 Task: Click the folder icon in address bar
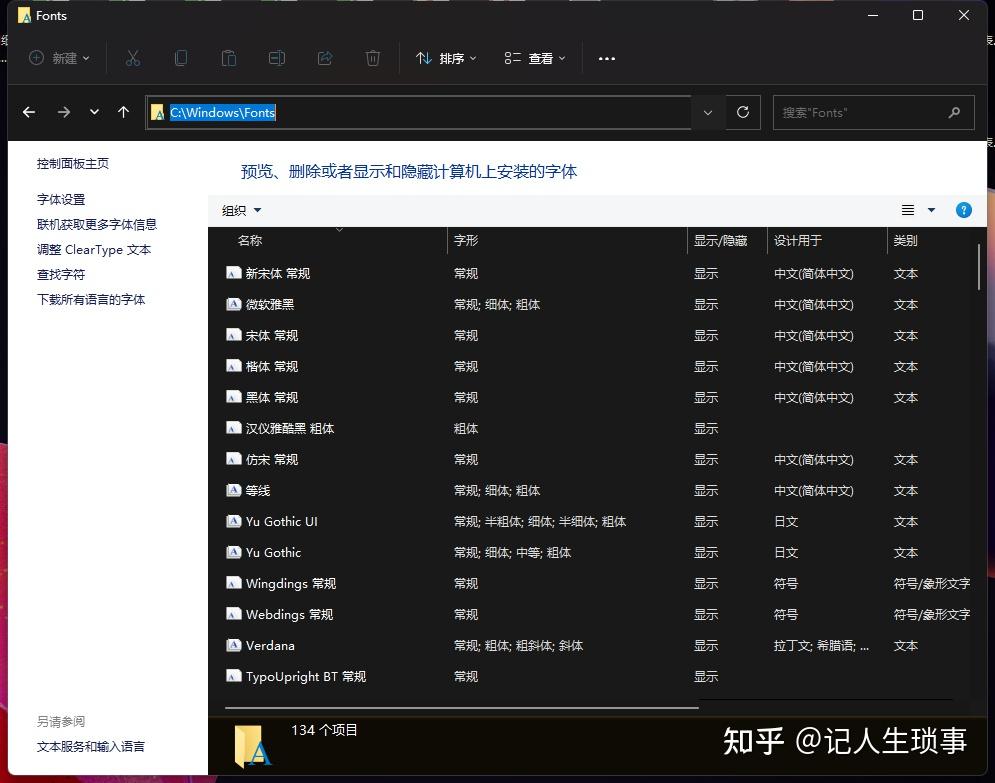[x=157, y=112]
